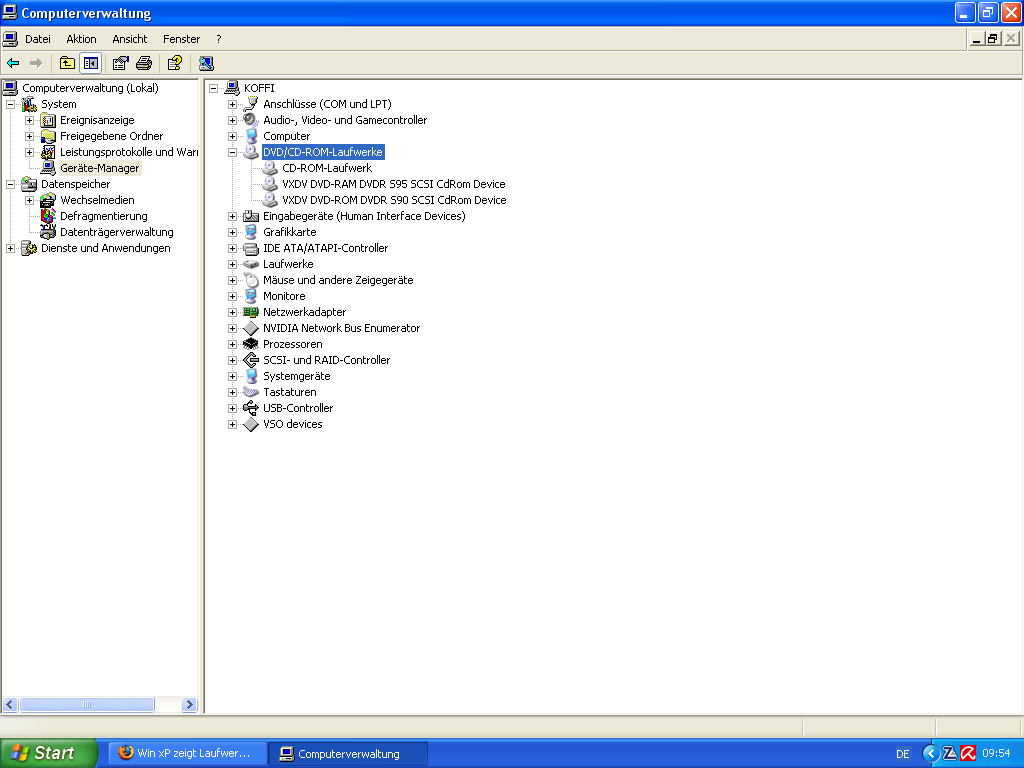
Task: Open the Aktion menu
Action: point(81,39)
